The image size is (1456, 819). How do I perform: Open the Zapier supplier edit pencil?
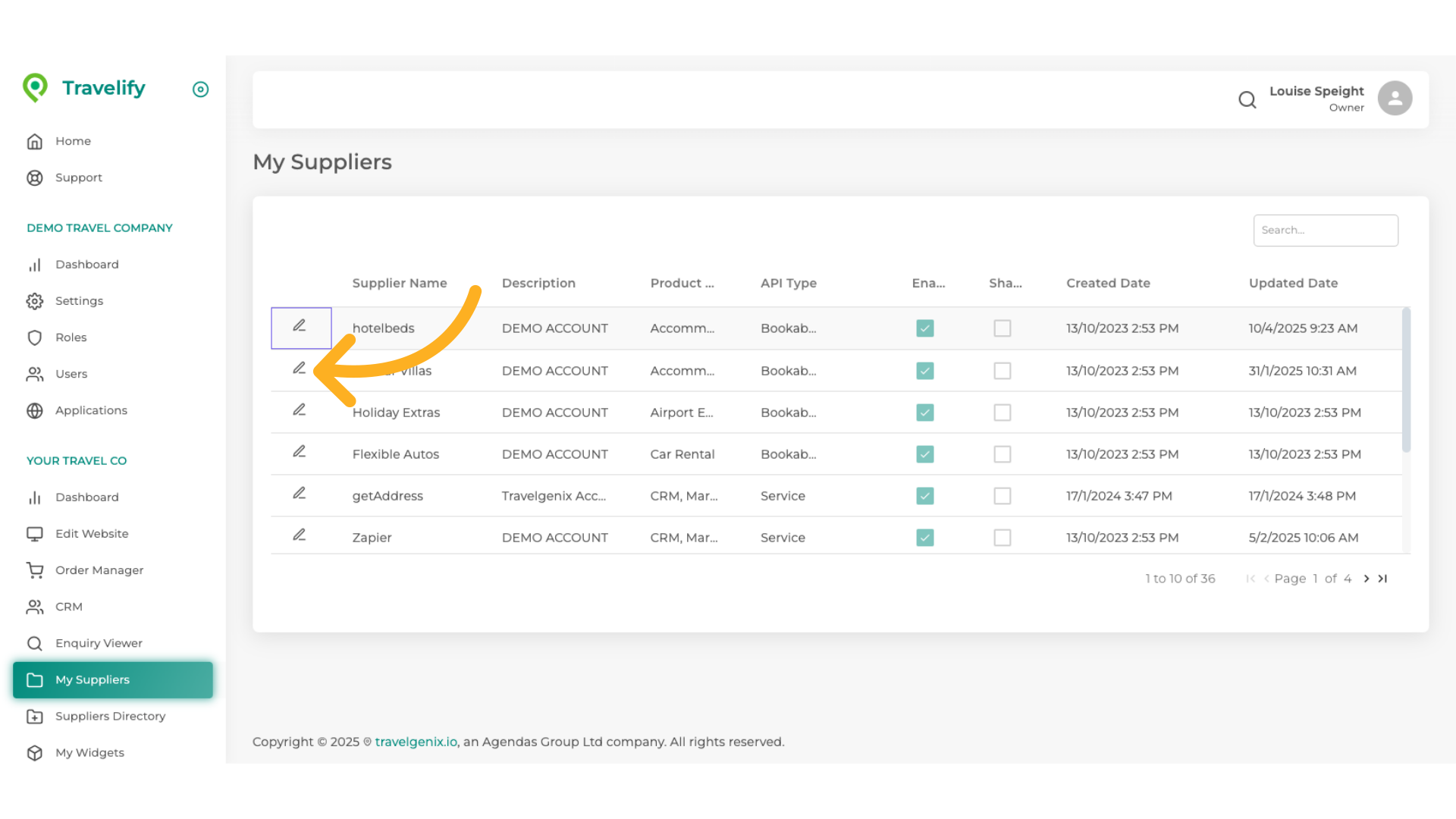tap(300, 535)
